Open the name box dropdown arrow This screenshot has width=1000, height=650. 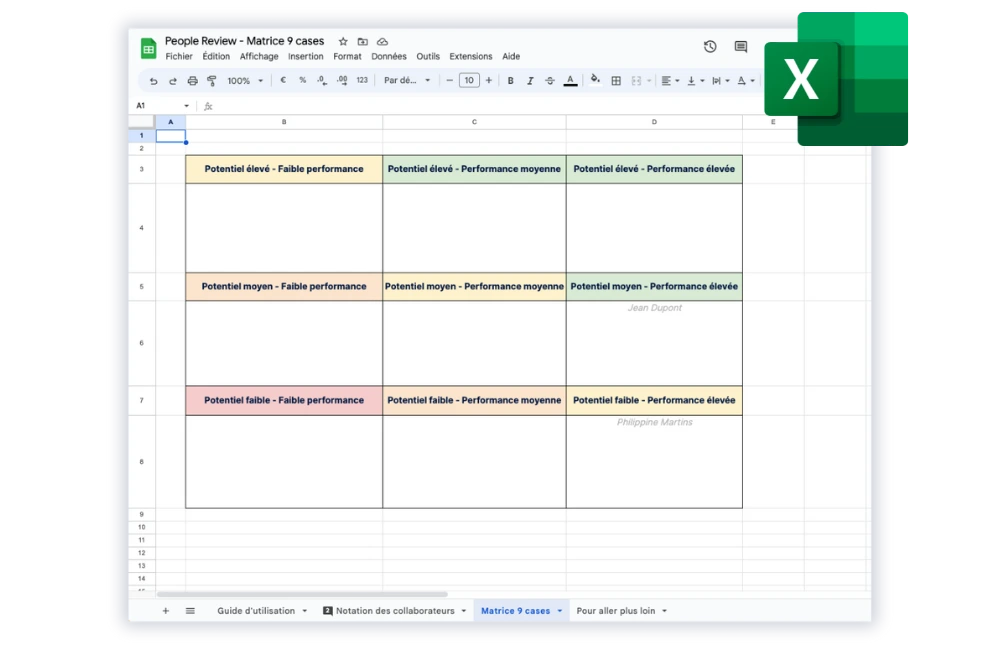pos(186,106)
